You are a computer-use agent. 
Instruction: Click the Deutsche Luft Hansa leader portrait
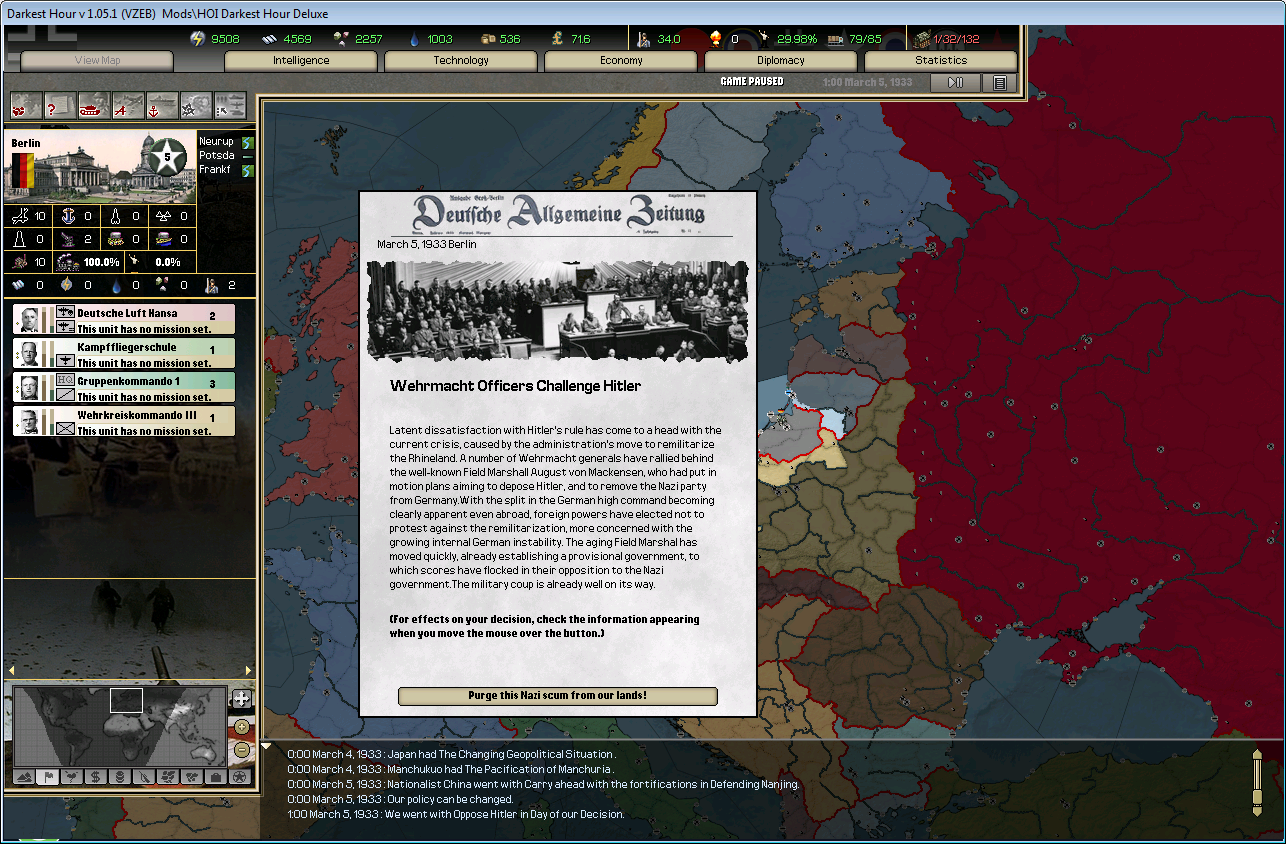point(29,319)
